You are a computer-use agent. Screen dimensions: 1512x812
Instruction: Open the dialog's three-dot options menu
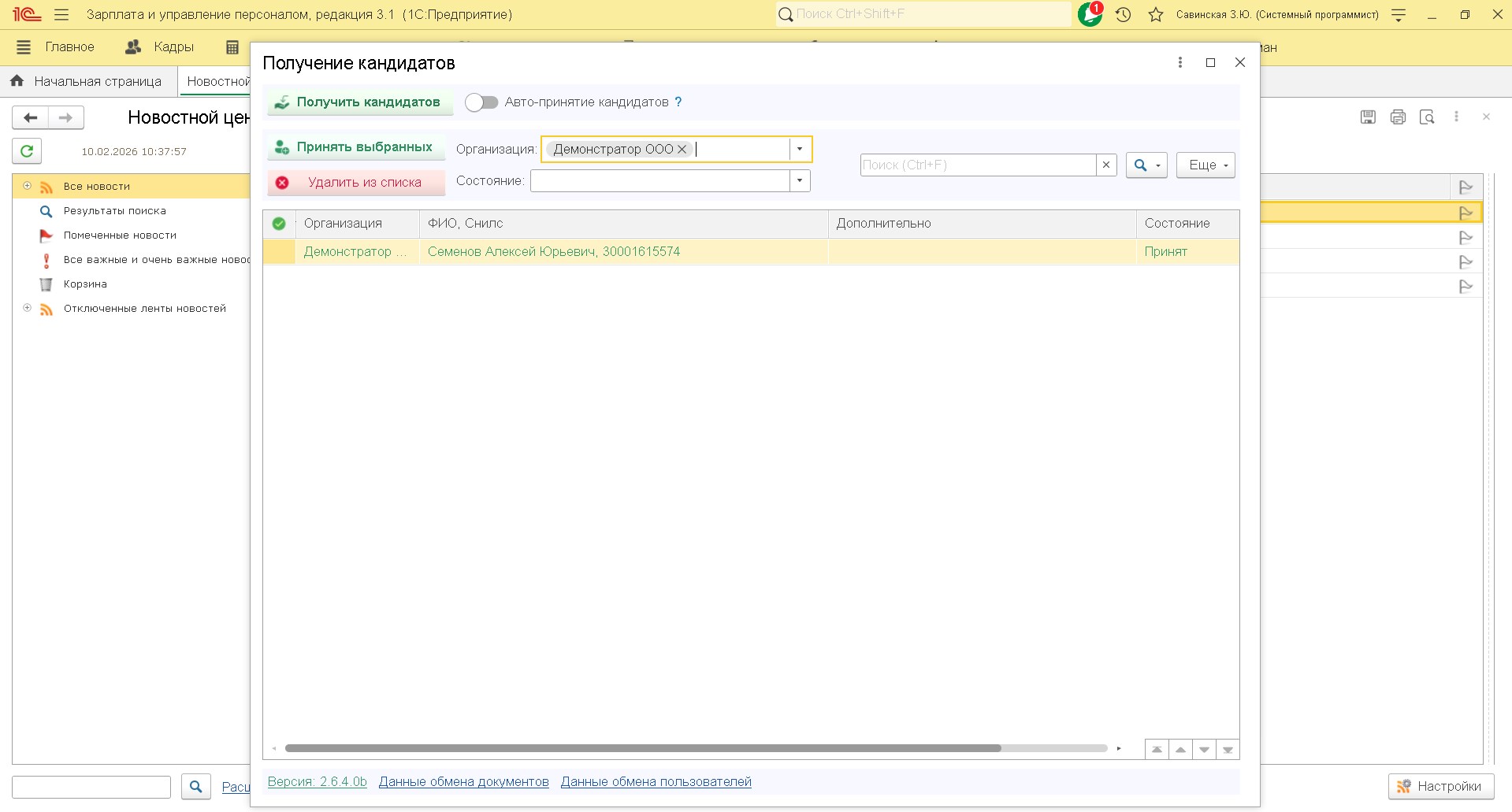tap(1180, 63)
